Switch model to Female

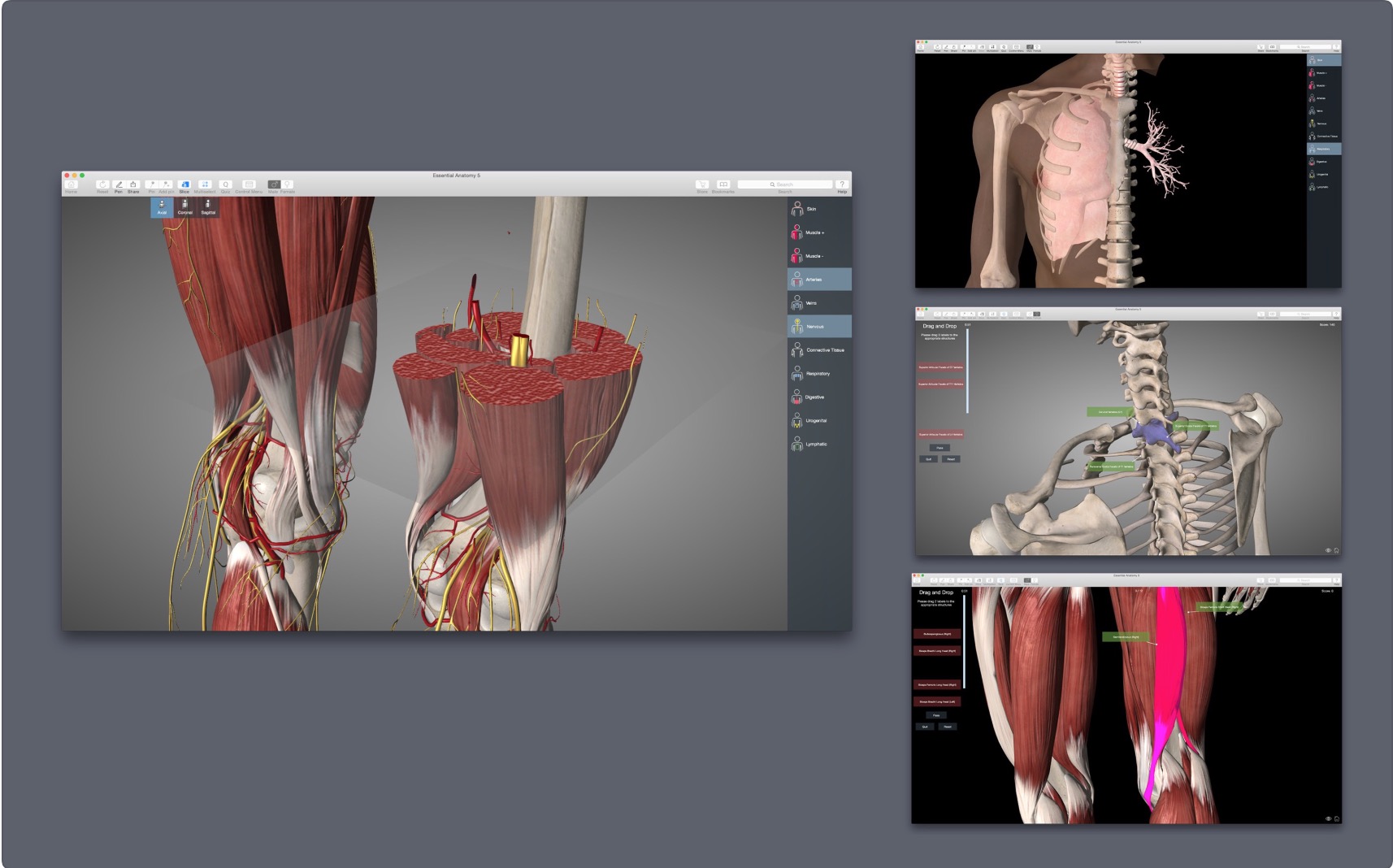coord(288,185)
